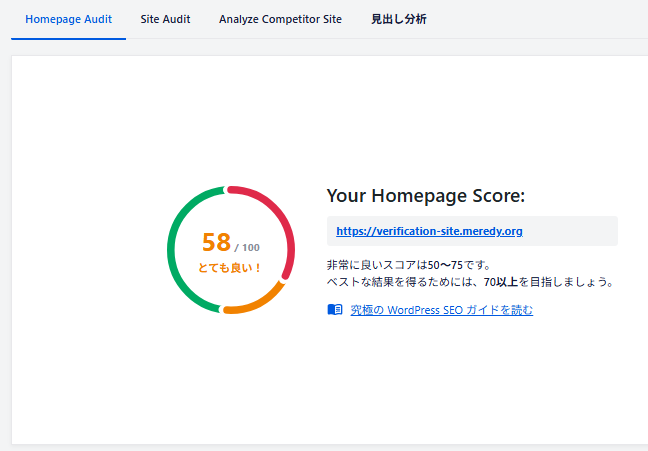
Task: Open the Homepage Audit tab
Action: [x=68, y=19]
